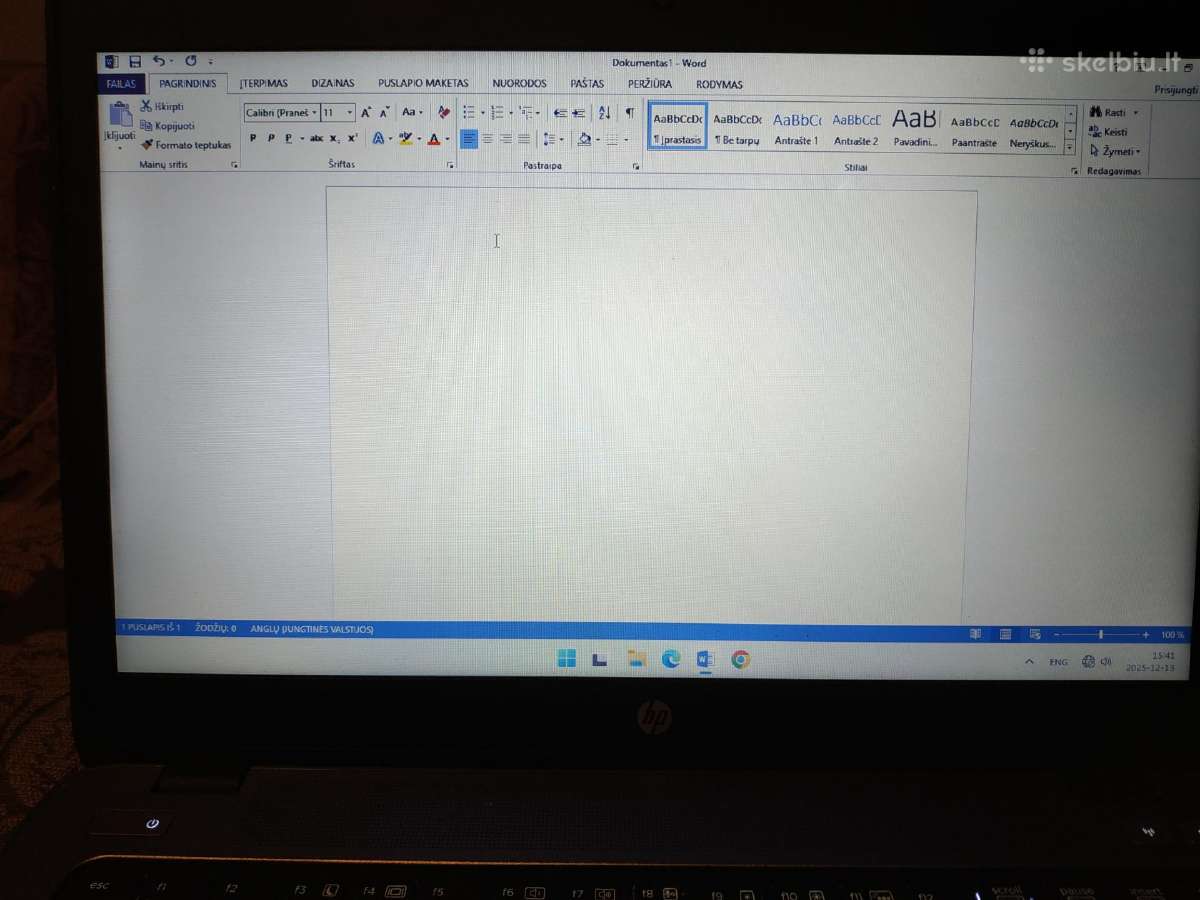The image size is (1200, 900).
Task: Open underline style dropdown arrow
Action: coord(300,139)
